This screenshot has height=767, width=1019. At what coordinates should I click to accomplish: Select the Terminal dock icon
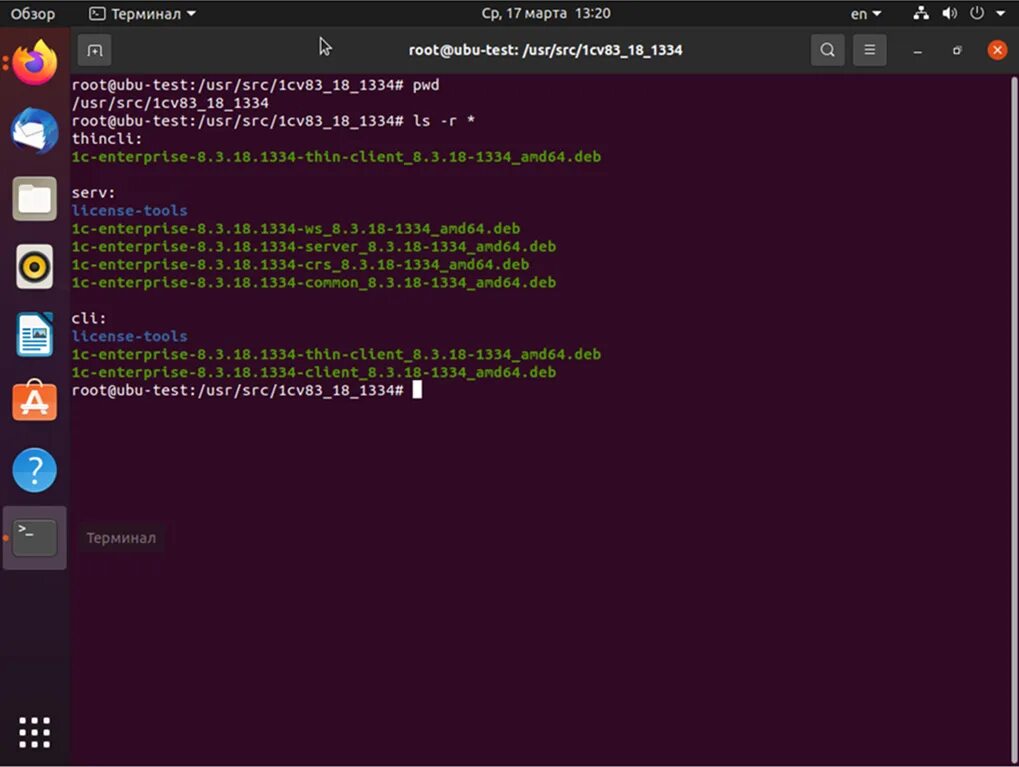click(x=34, y=538)
